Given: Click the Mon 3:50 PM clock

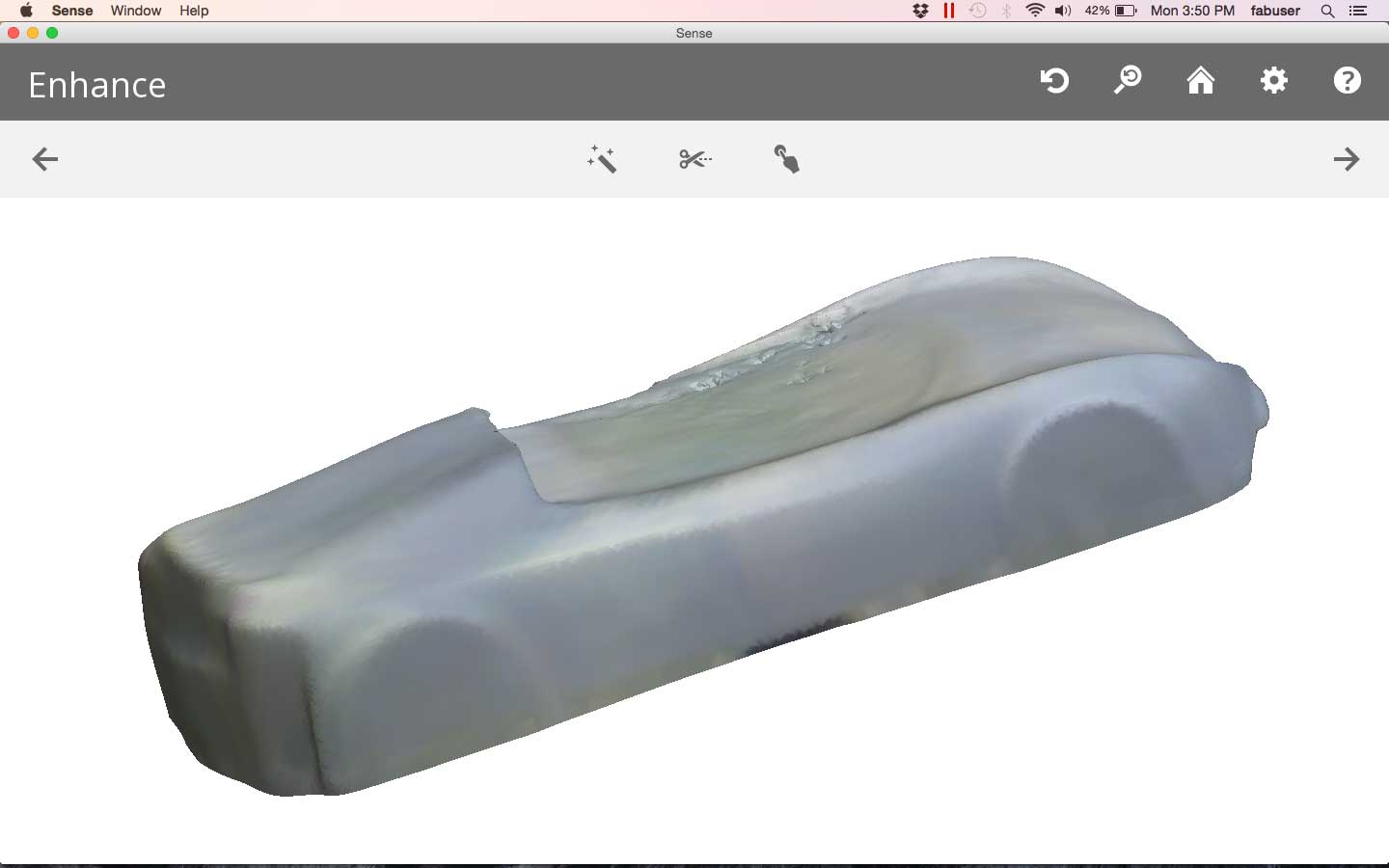Looking at the screenshot, I should pyautogui.click(x=1192, y=11).
